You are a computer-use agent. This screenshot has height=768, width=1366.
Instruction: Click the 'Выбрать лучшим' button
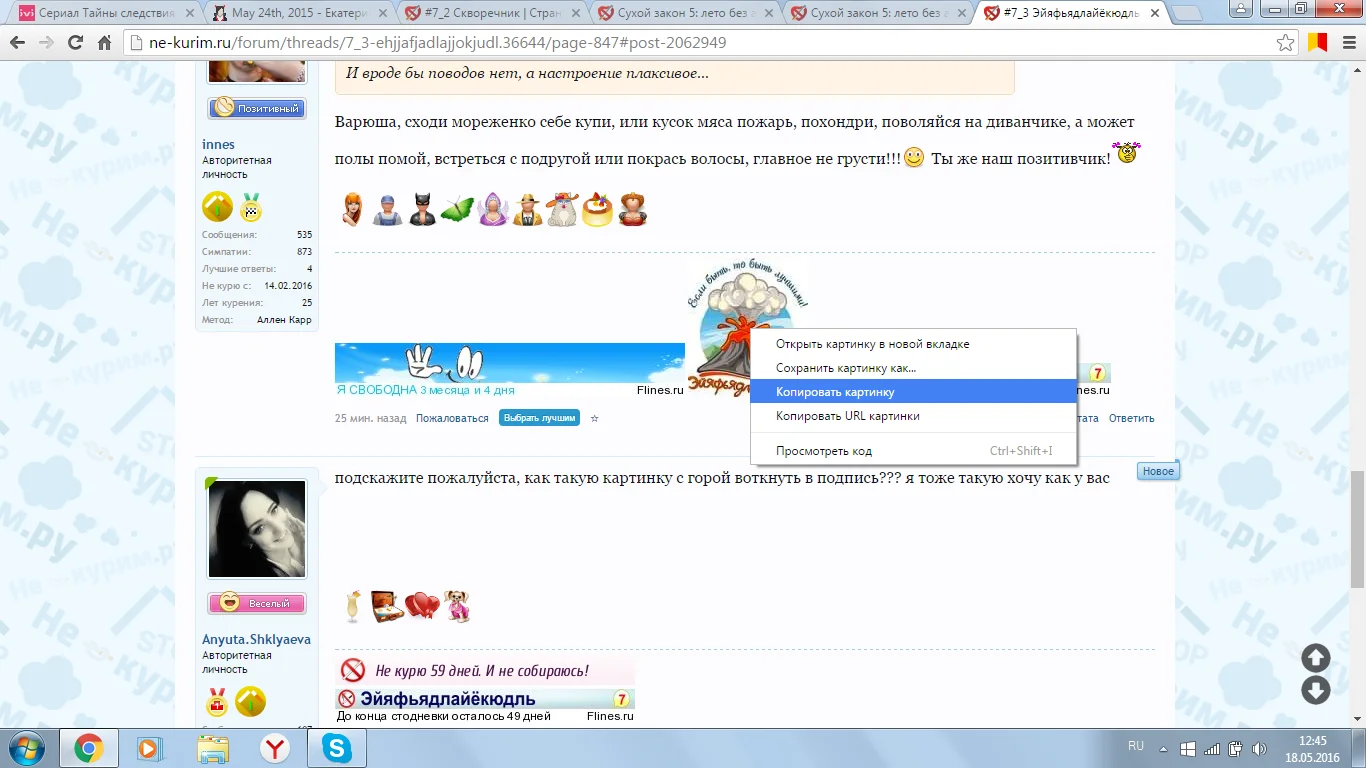[539, 418]
